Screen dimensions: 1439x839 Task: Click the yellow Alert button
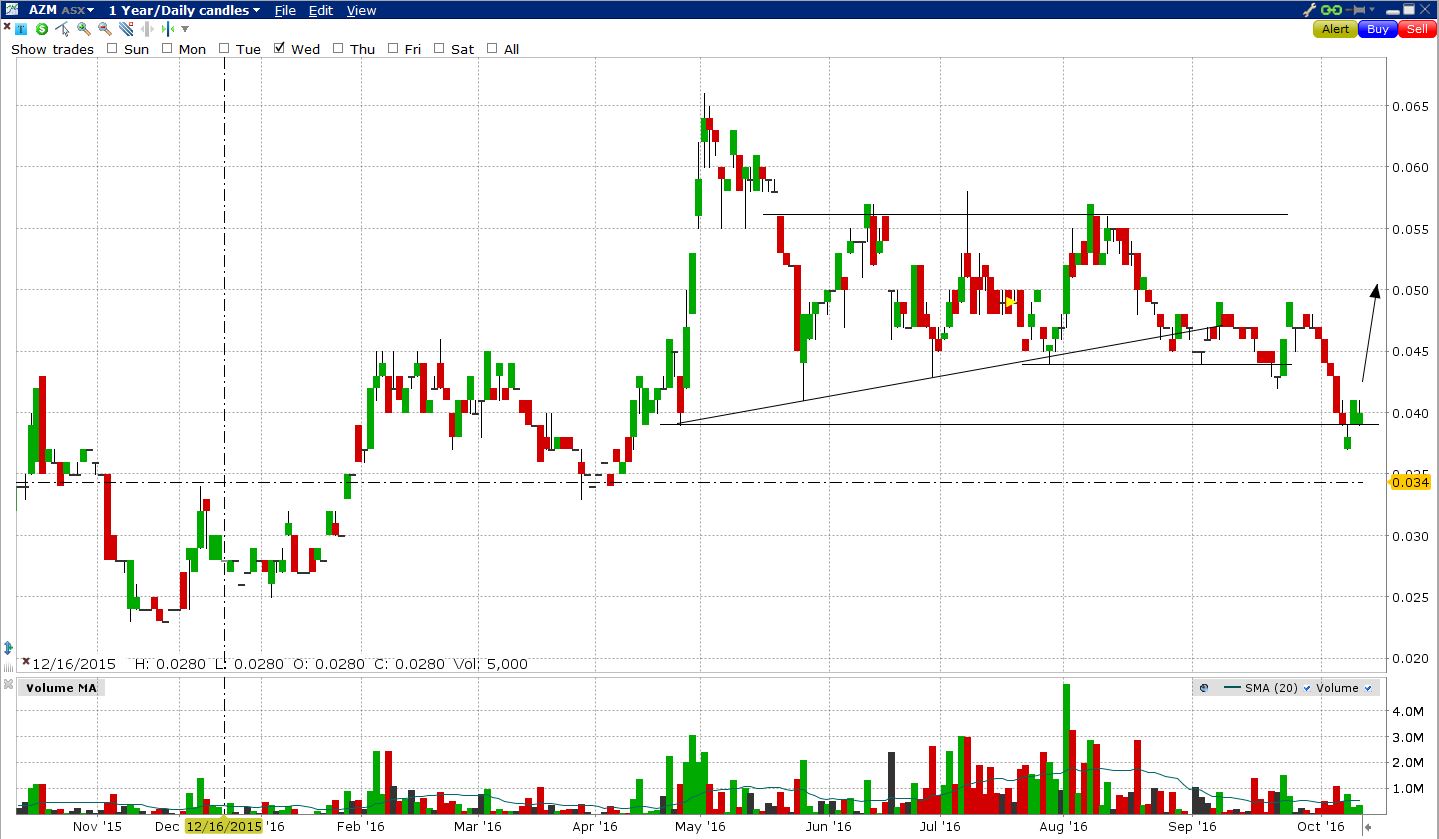(x=1335, y=29)
